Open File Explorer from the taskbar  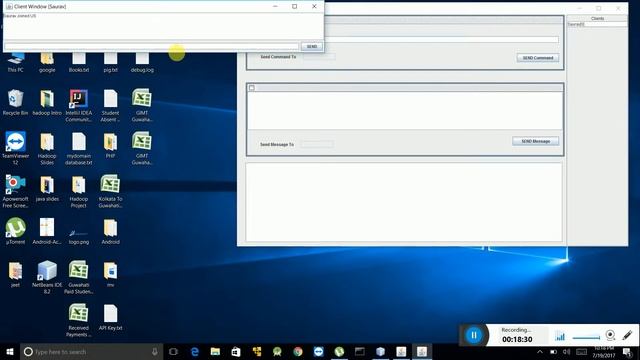pos(215,351)
